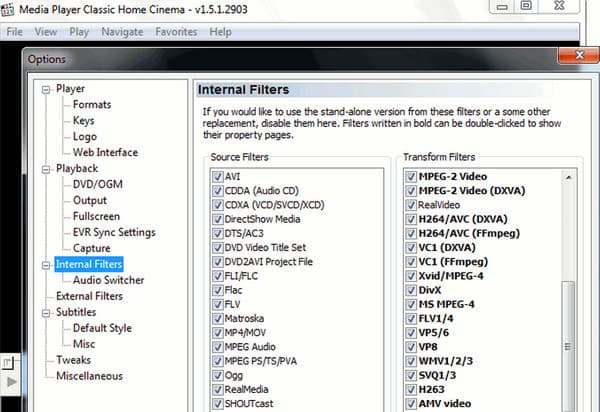Uncheck VC1 (FFmpeg) filter
Screen dimensions: 600x412
coord(411,262)
